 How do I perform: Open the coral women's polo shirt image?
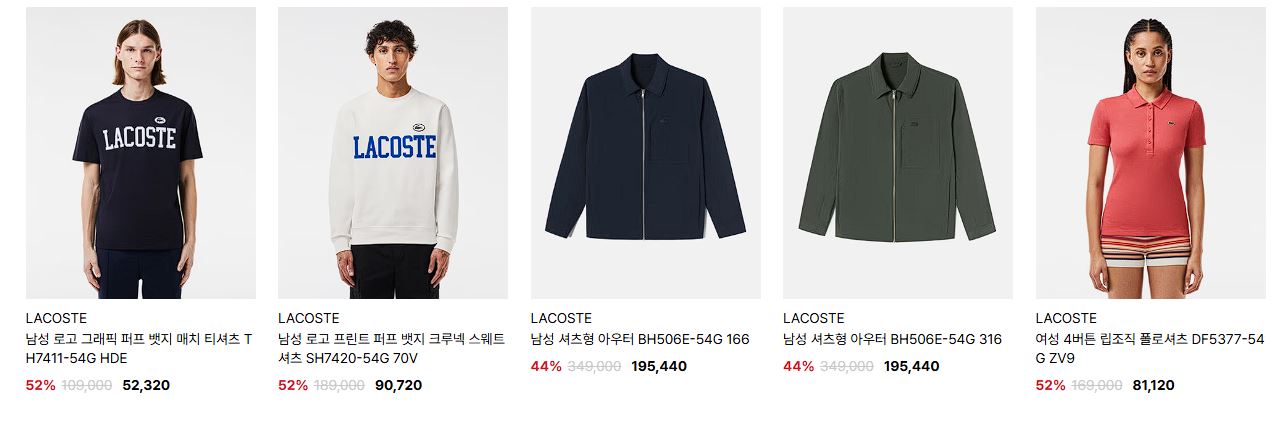(1150, 153)
